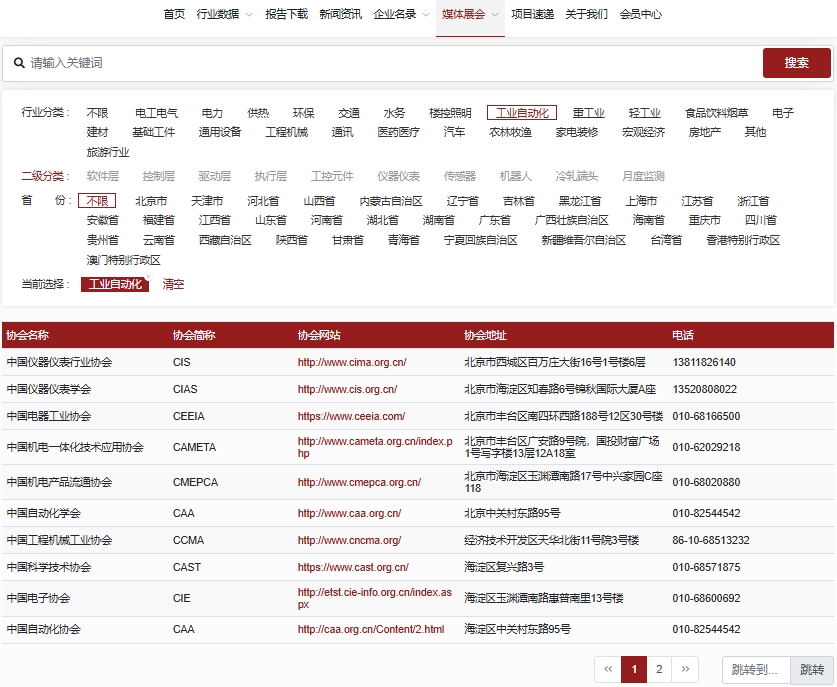Select industry filter 食品饮料烟草
837x687 pixels.
(716, 113)
